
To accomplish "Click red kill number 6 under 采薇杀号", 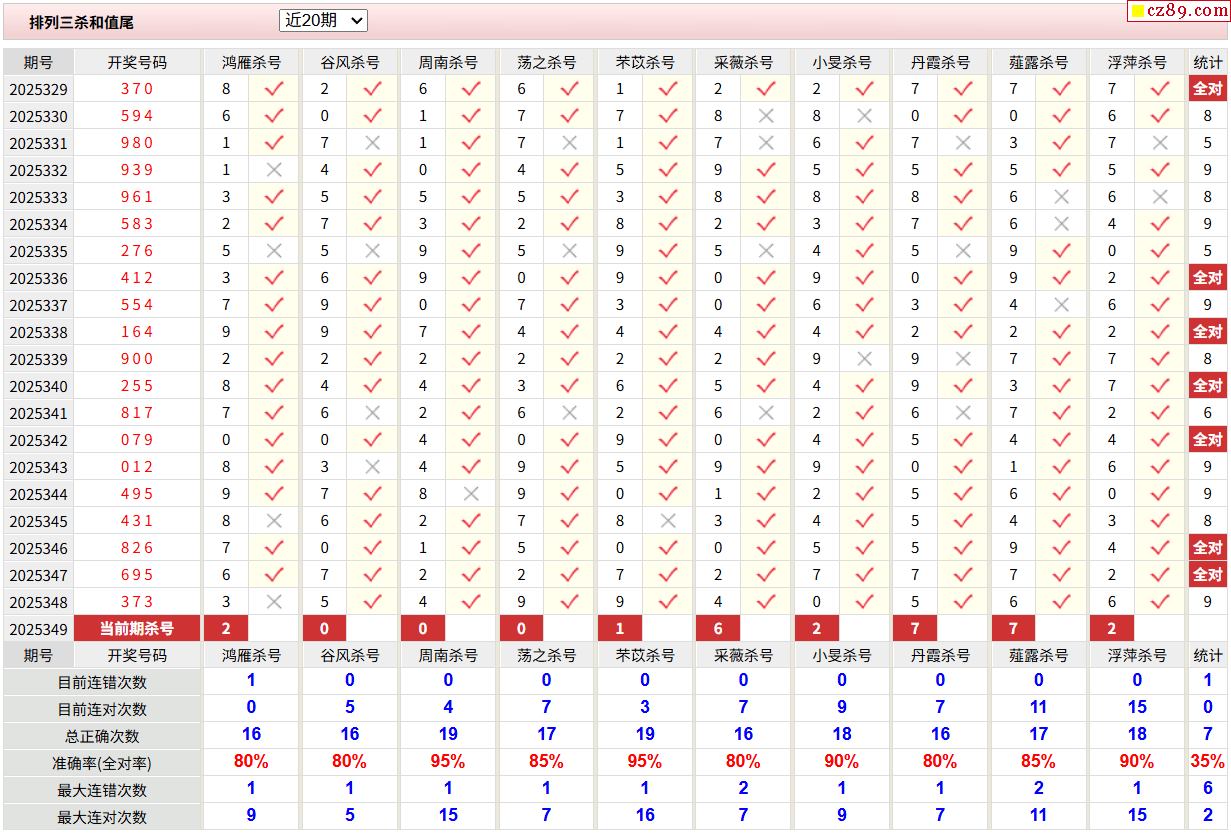I will pyautogui.click(x=718, y=628).
